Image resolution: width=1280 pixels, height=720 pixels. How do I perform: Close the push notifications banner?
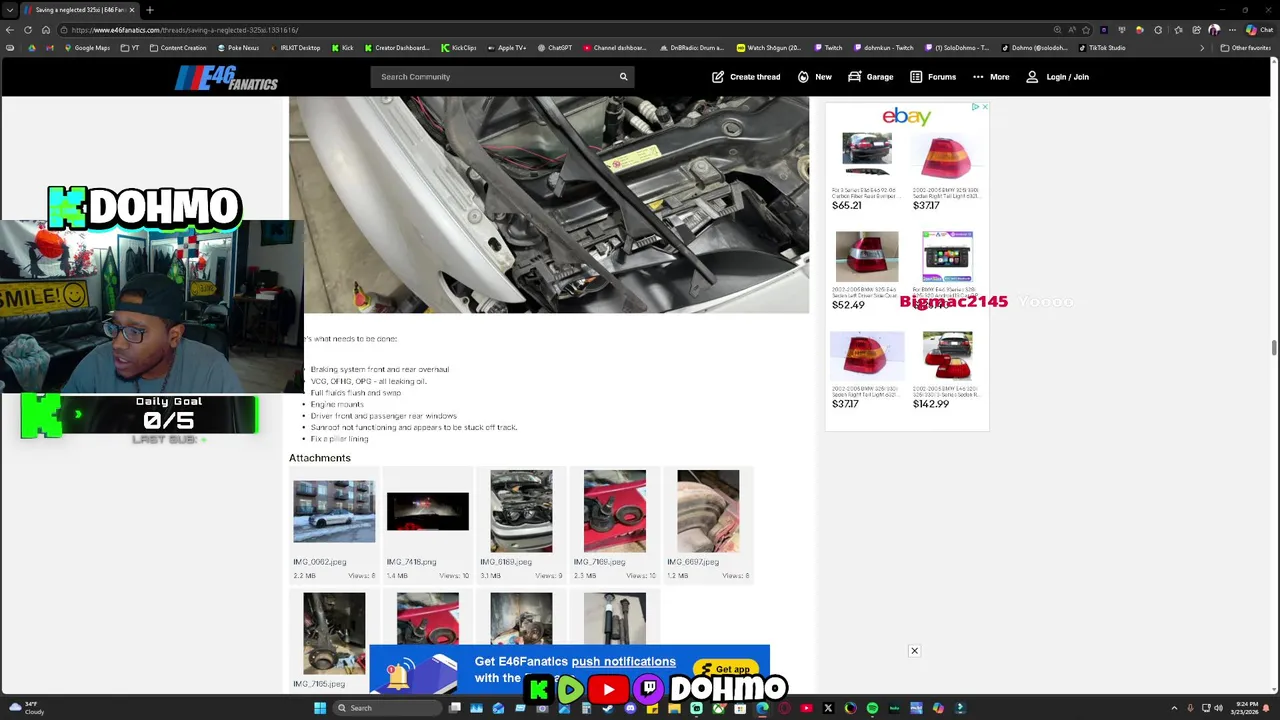[x=914, y=651]
